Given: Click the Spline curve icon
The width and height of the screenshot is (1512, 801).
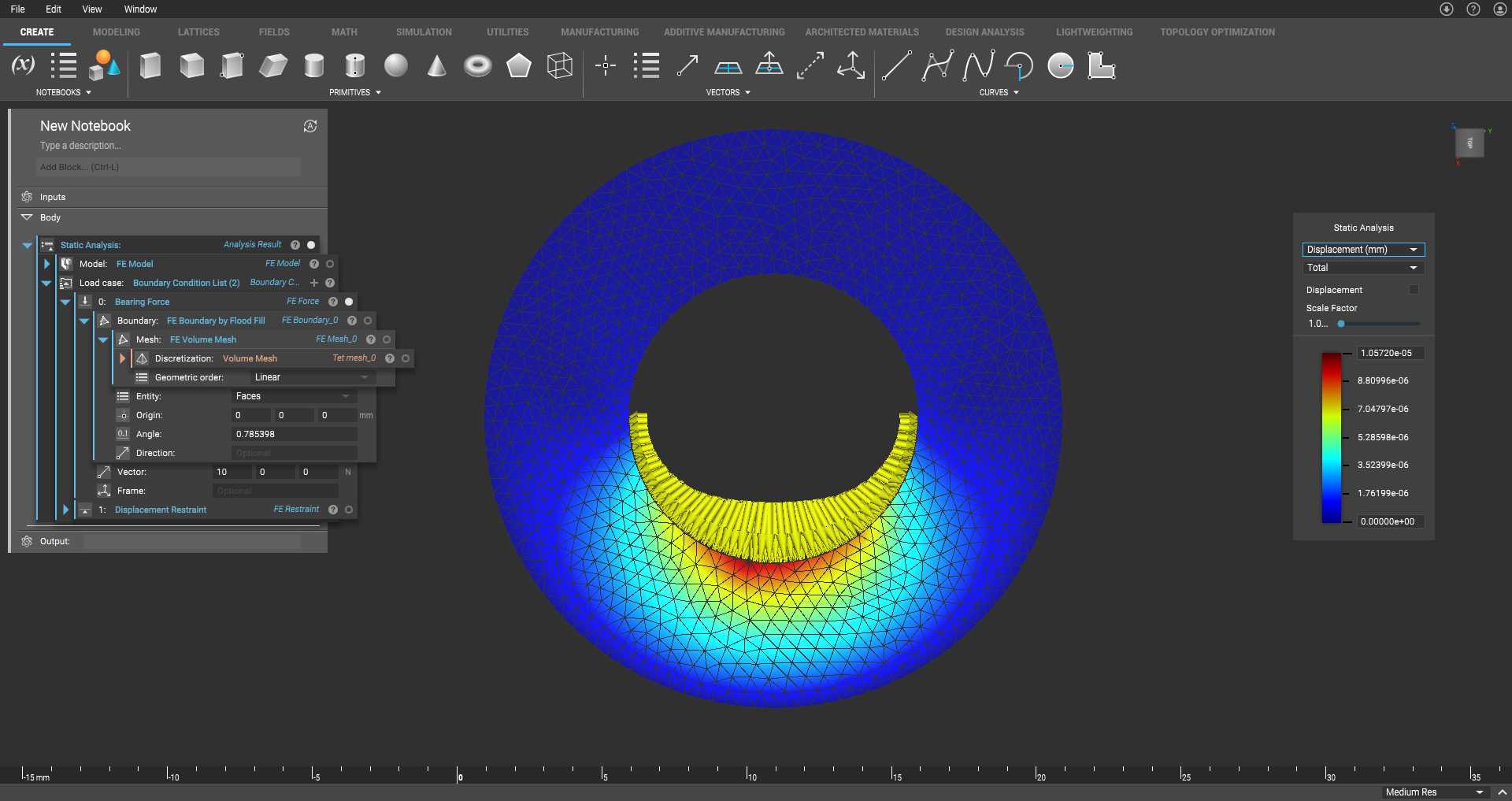Looking at the screenshot, I should point(979,66).
